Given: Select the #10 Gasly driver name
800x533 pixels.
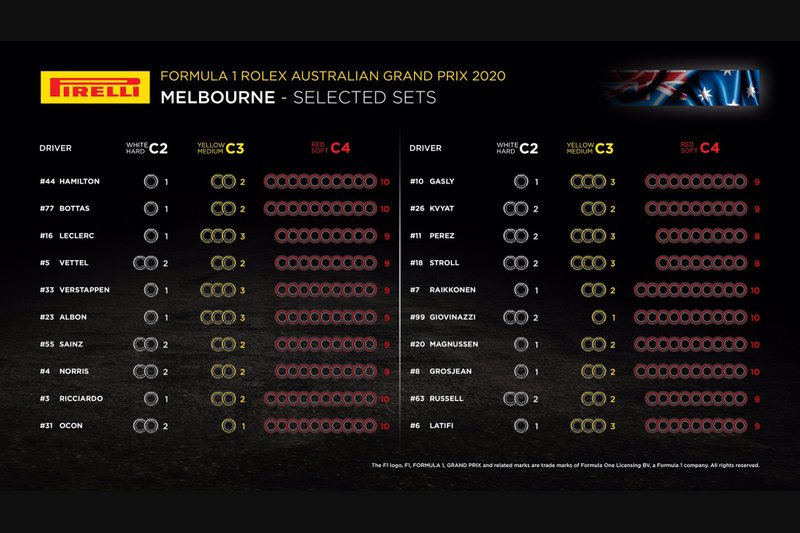Looking at the screenshot, I should [x=432, y=181].
